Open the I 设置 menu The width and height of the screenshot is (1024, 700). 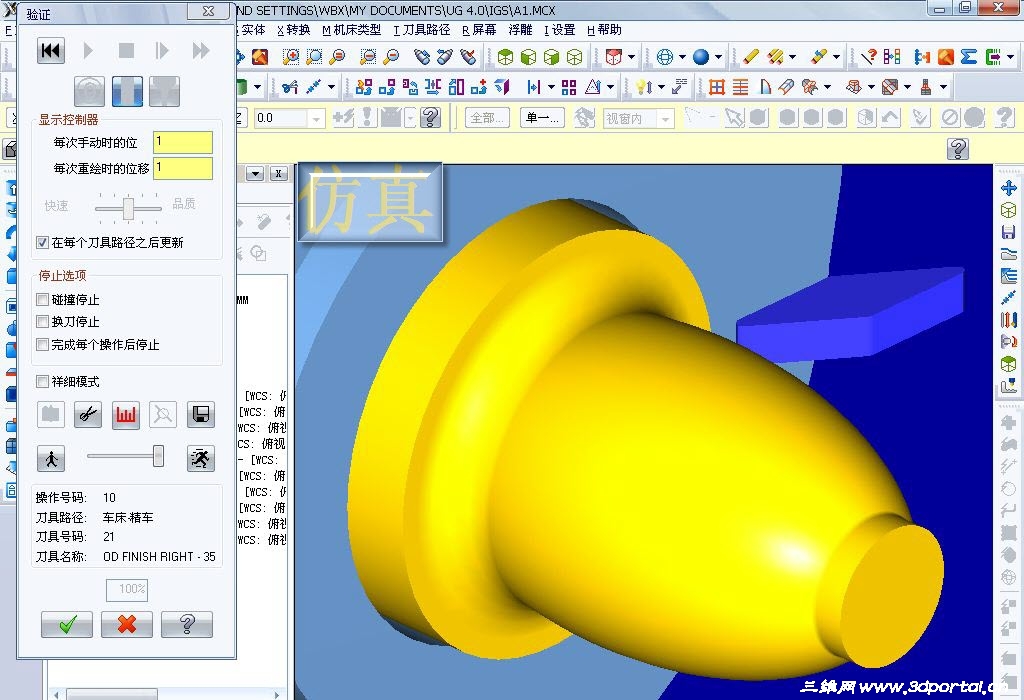(x=560, y=30)
